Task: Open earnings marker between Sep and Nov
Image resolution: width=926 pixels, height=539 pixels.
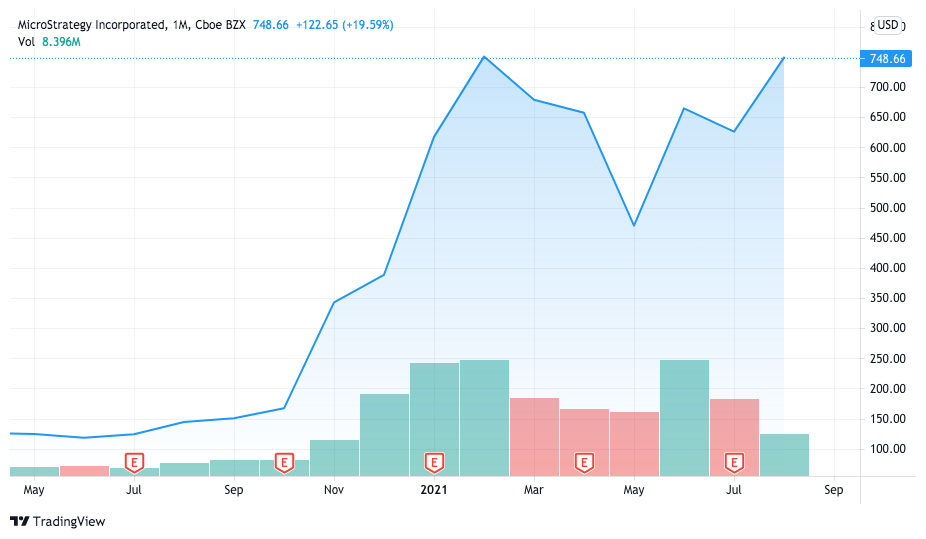Action: (284, 462)
